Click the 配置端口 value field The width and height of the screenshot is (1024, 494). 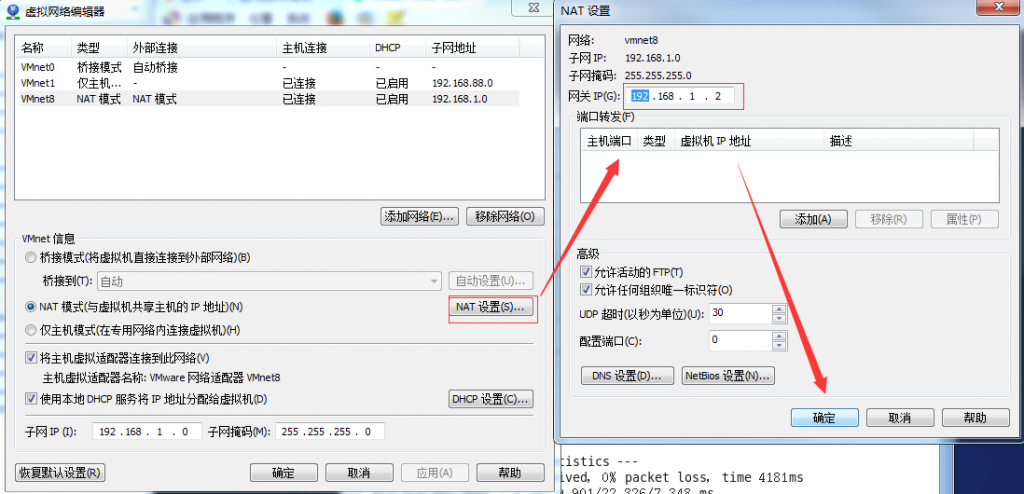[741, 340]
